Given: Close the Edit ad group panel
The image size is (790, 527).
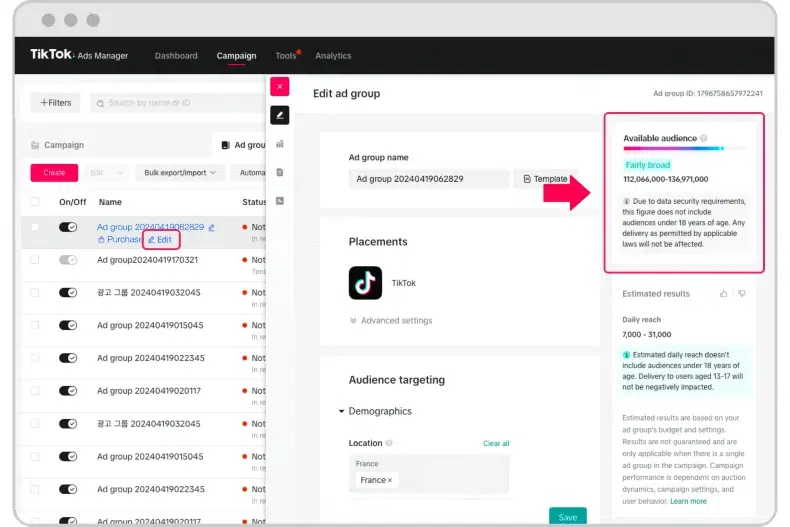Looking at the screenshot, I should pyautogui.click(x=280, y=87).
